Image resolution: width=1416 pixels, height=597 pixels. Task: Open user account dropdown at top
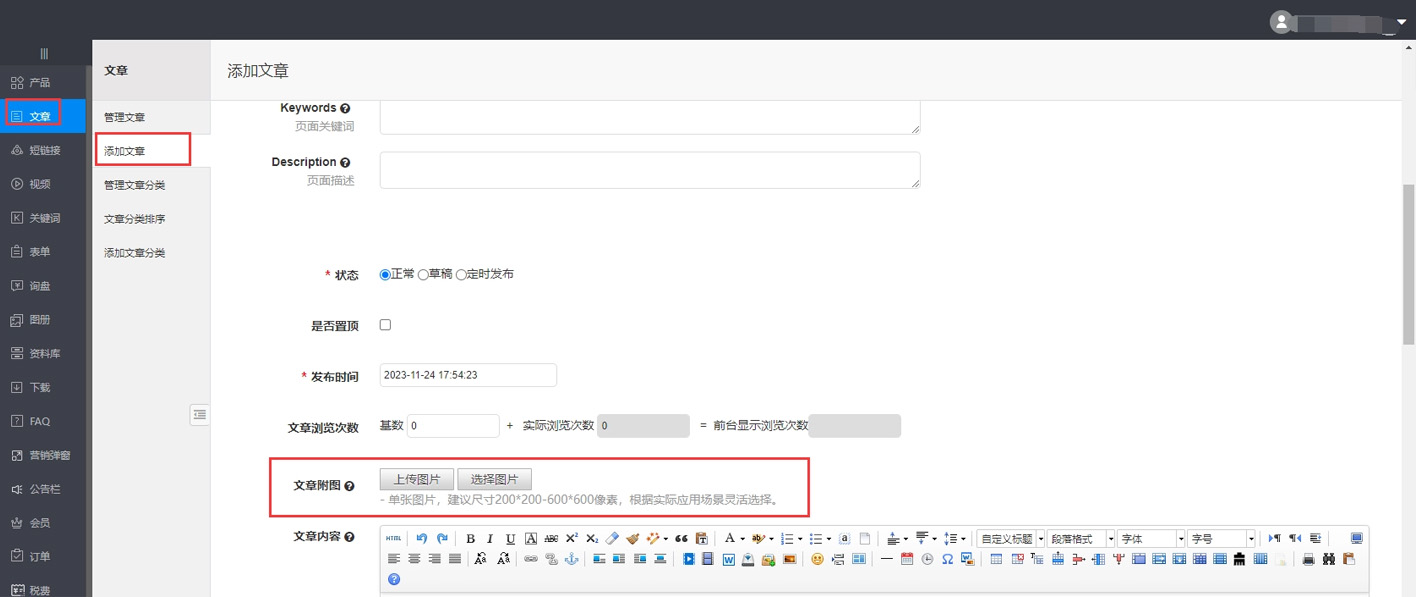1401,22
